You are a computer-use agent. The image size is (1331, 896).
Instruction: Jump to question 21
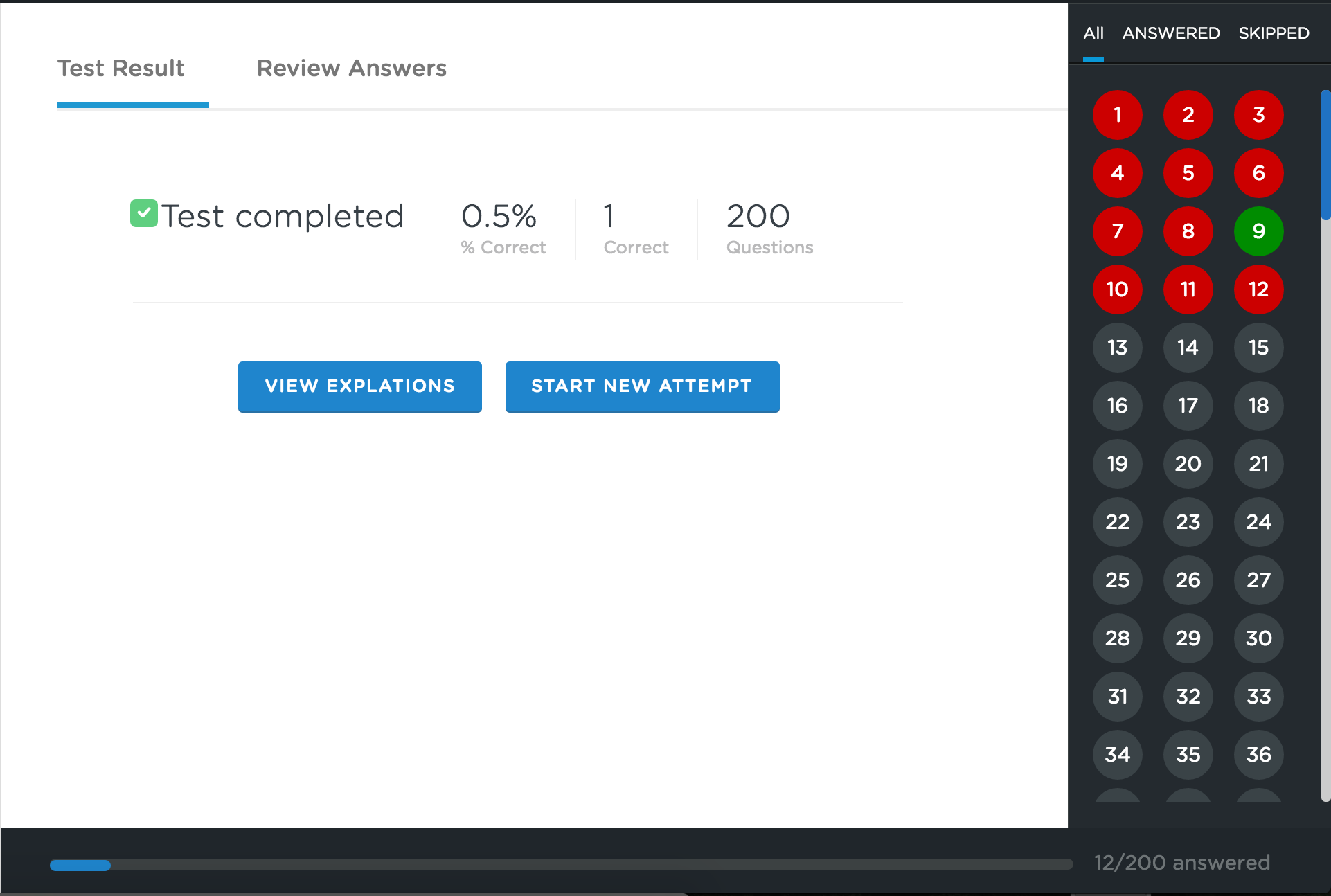[1259, 464]
